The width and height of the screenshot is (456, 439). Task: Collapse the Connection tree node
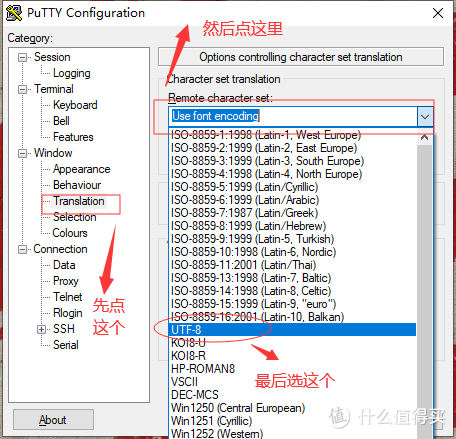(x=22, y=249)
